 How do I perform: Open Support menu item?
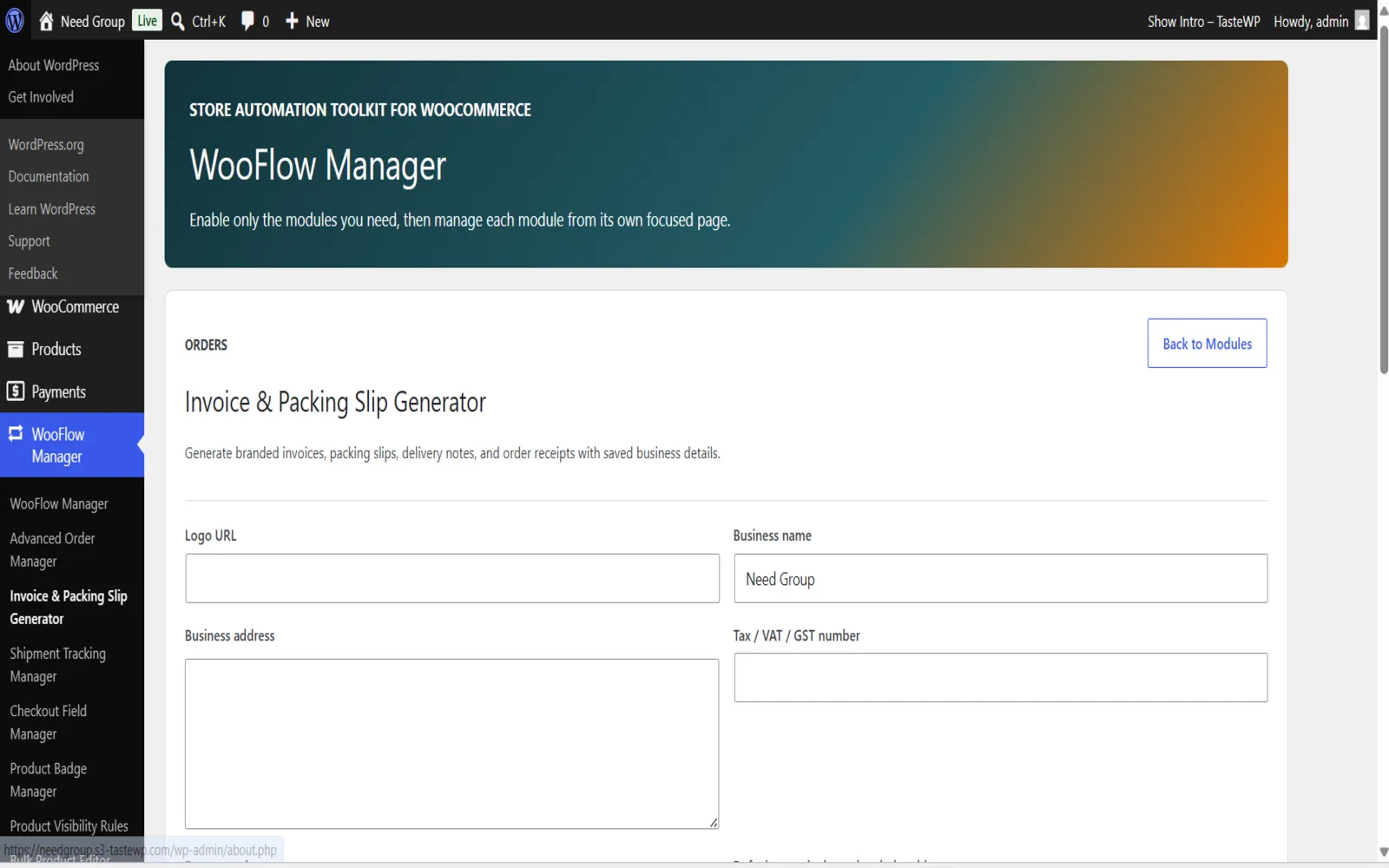pyautogui.click(x=30, y=241)
